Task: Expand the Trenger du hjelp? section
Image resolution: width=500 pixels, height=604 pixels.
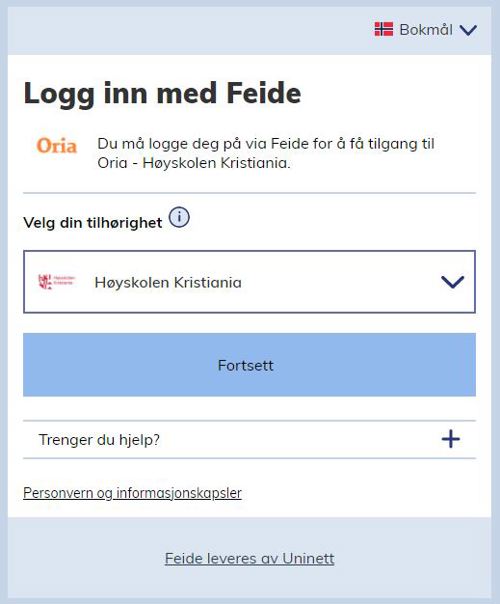Action: pyautogui.click(x=249, y=440)
